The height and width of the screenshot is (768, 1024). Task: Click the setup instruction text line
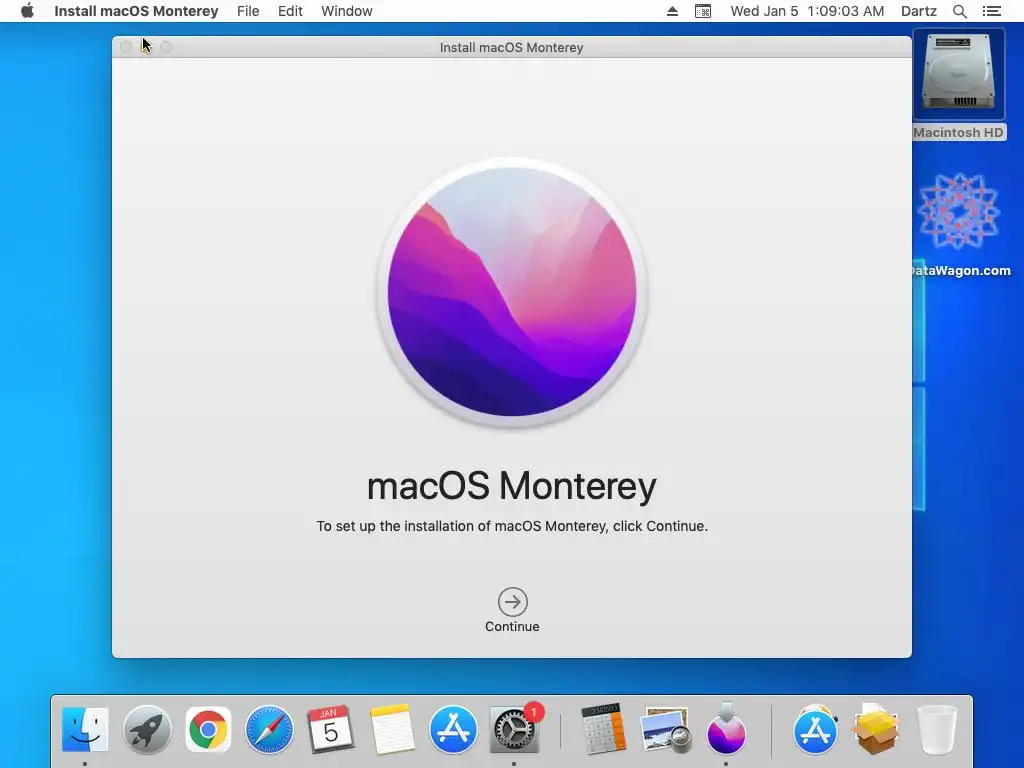point(512,526)
